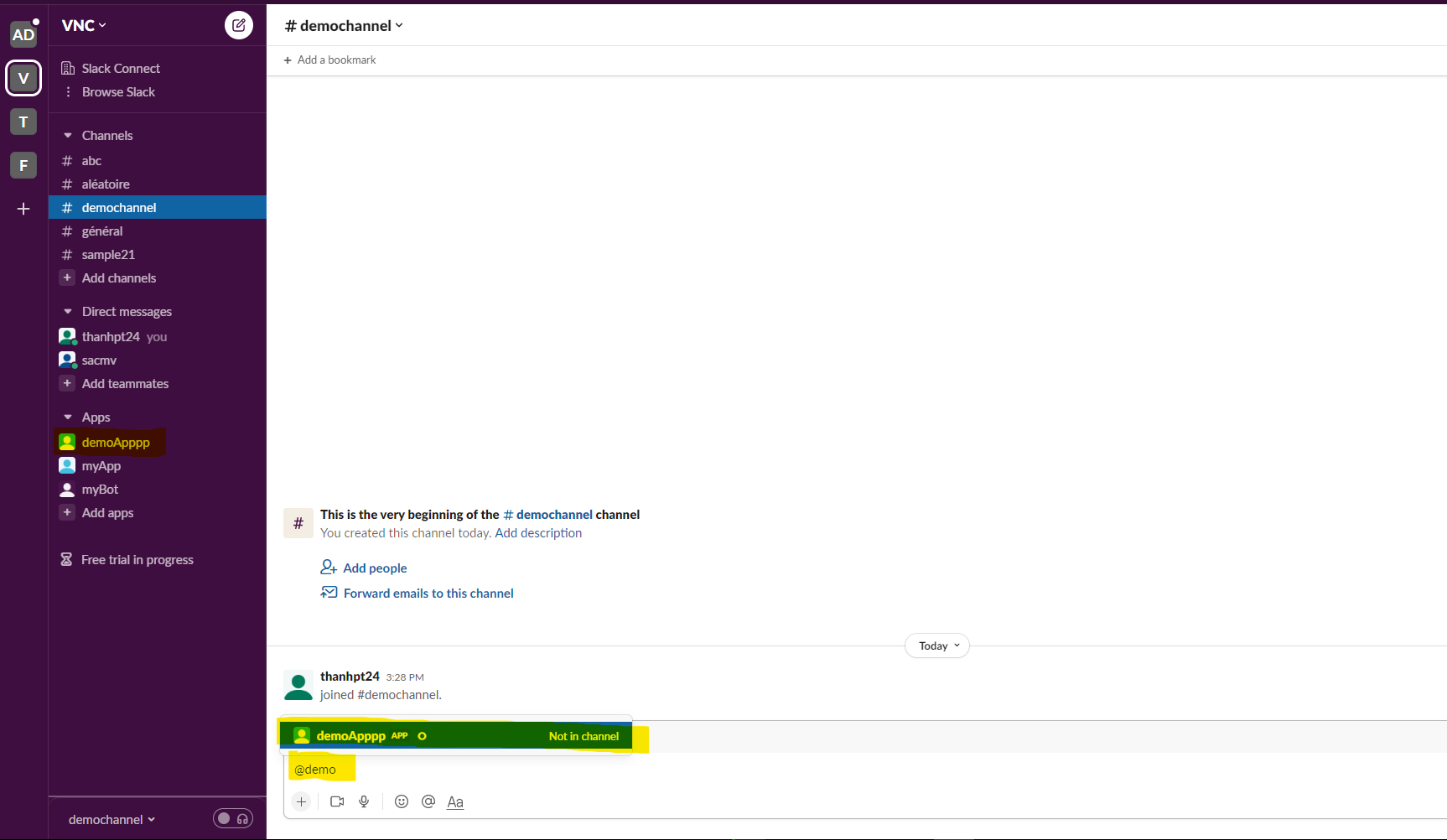
Task: Select the V workspace icon
Action: [x=23, y=78]
